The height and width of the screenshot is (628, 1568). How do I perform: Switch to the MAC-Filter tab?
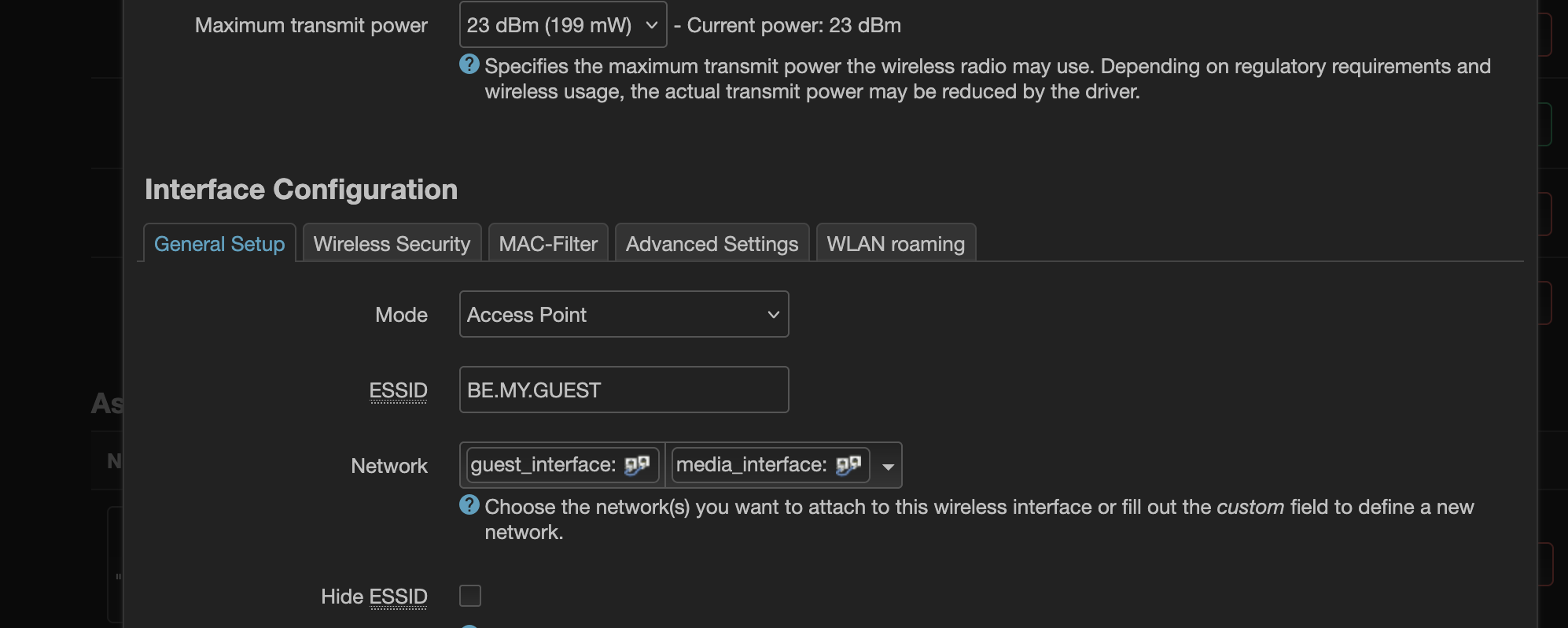pos(548,243)
